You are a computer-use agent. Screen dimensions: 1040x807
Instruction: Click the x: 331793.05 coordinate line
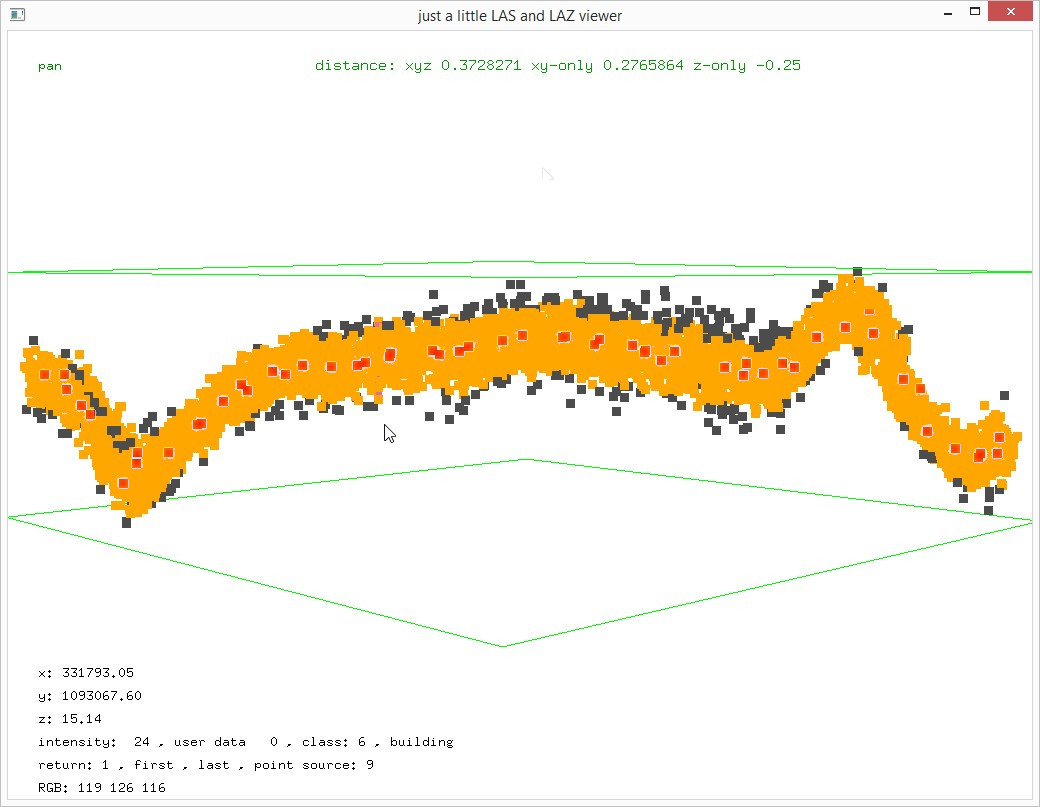point(86,672)
